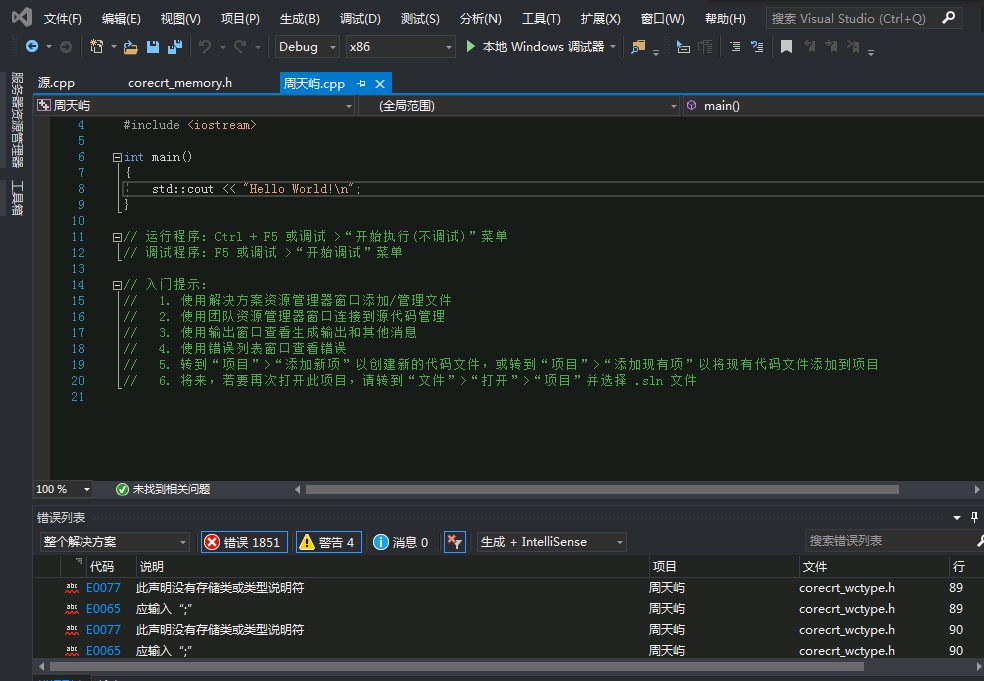Screen dimensions: 984x681
Task: Open the 编辑(E) menu
Action: click(x=121, y=18)
